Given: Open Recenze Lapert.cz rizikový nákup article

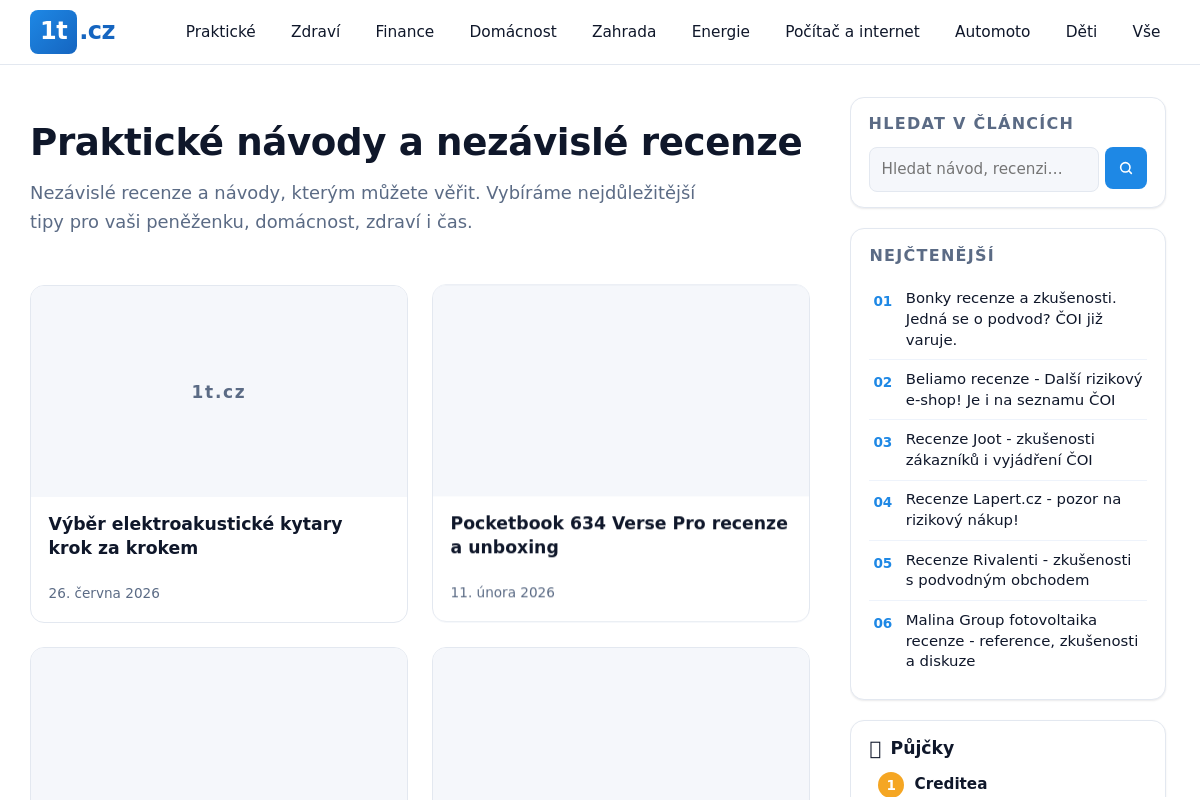Looking at the screenshot, I should [x=1013, y=510].
